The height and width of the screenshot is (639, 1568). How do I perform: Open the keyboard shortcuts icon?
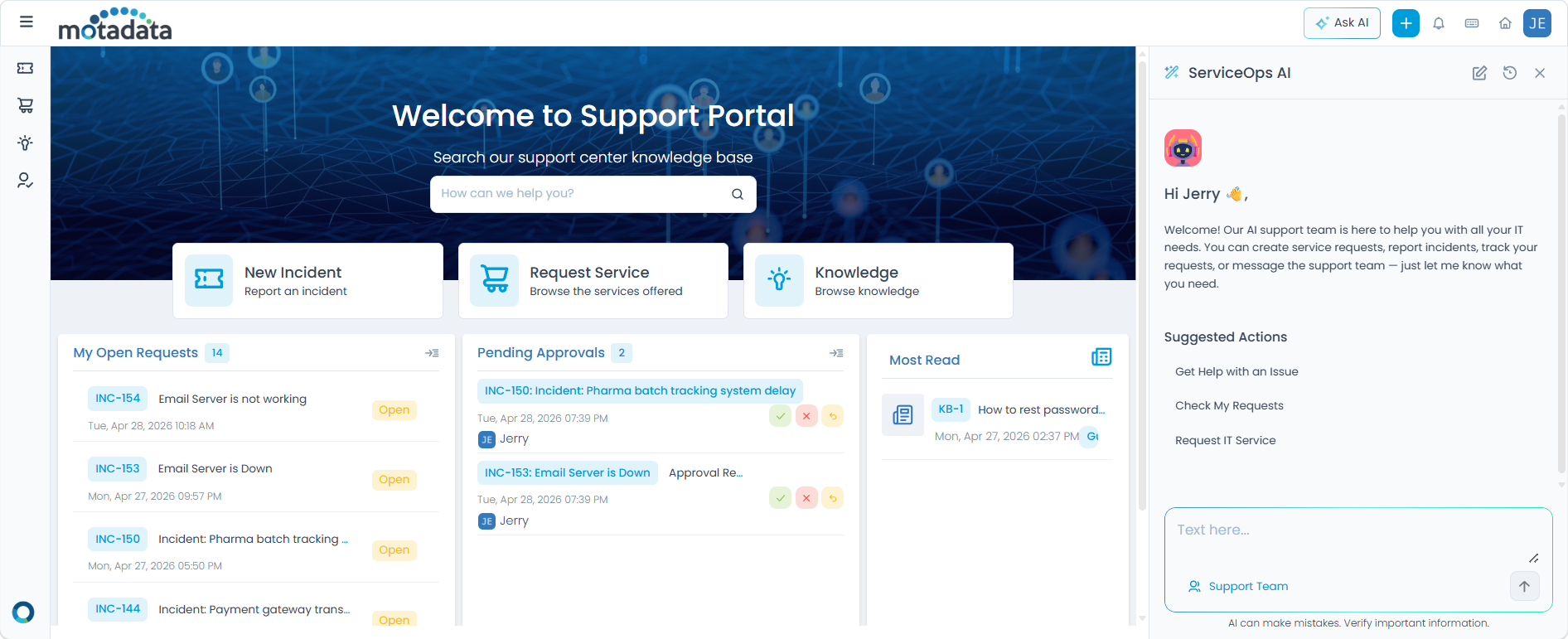[1472, 23]
